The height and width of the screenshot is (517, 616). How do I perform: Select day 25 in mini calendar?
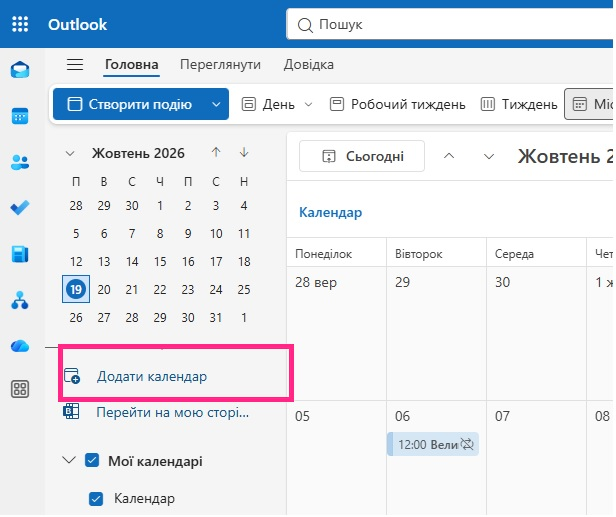coord(244,290)
